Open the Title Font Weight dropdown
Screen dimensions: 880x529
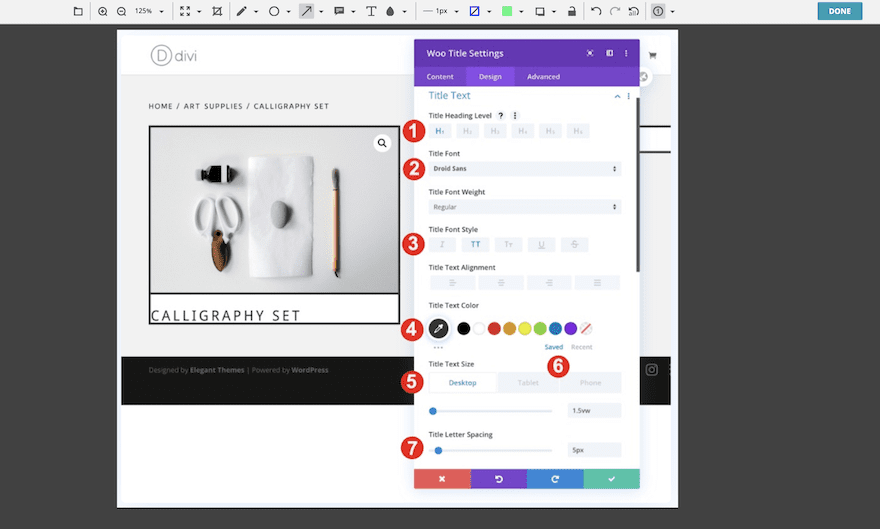point(524,207)
